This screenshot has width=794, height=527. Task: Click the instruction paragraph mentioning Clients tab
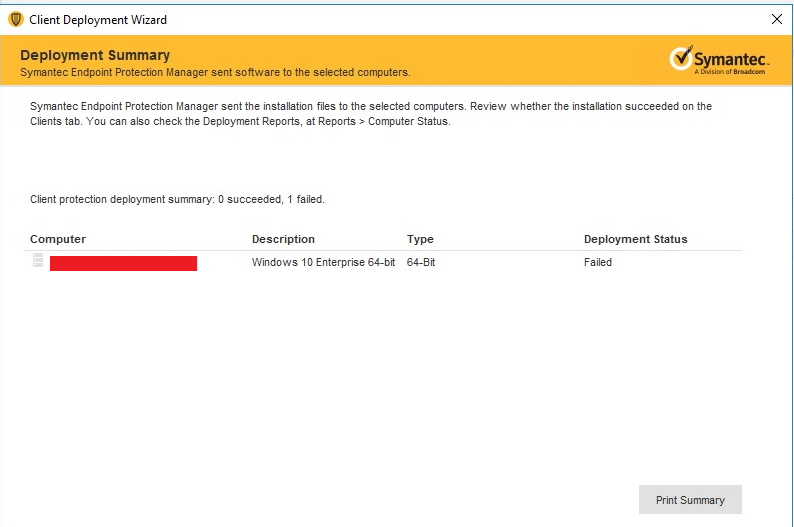tap(370, 113)
